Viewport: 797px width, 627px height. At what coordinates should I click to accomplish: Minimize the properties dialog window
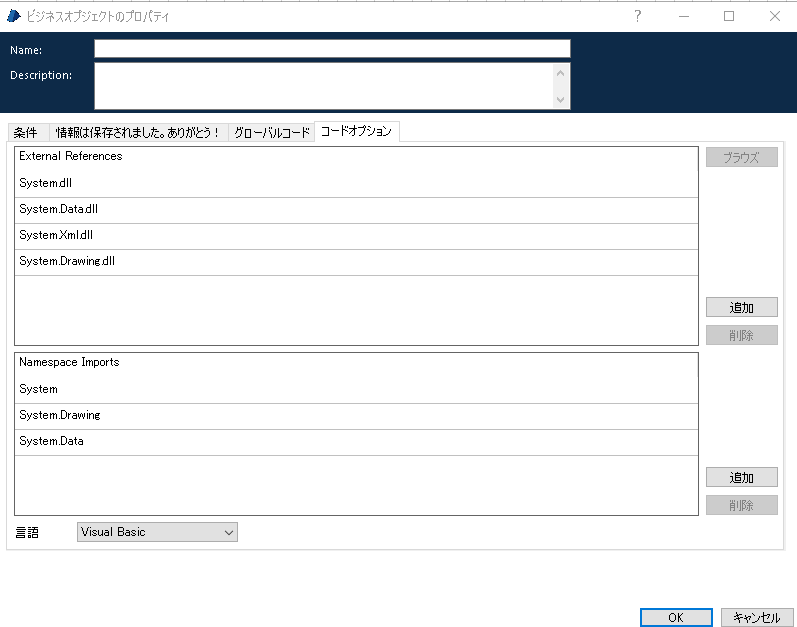[684, 16]
